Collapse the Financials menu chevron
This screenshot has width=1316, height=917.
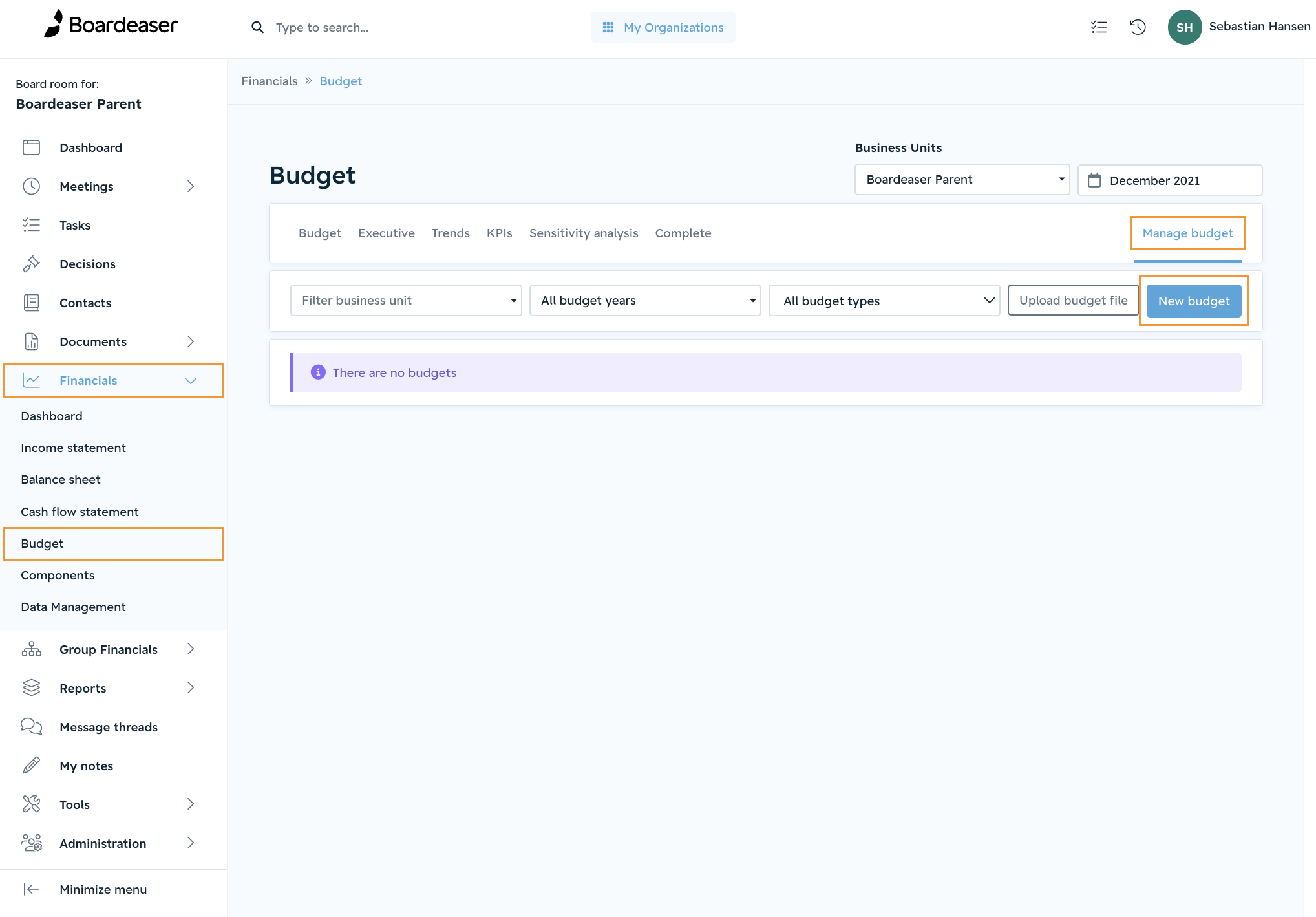coord(191,380)
